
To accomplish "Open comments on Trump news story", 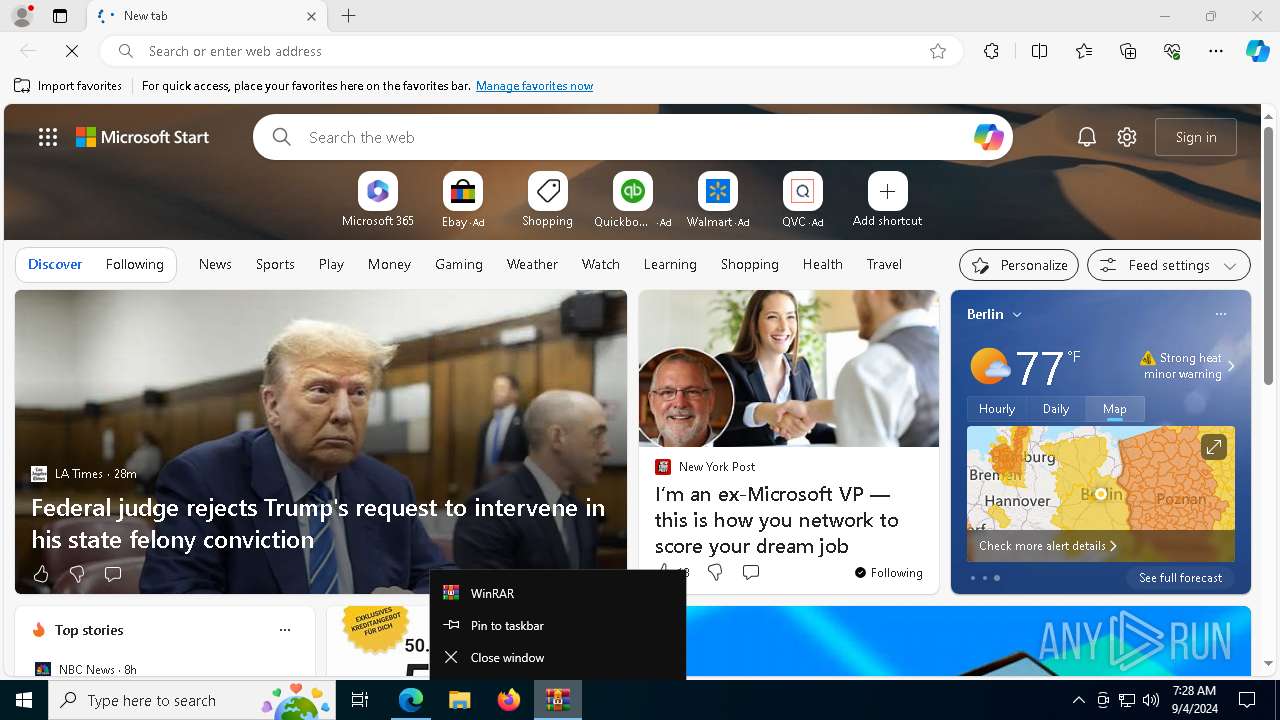I will click(x=113, y=574).
